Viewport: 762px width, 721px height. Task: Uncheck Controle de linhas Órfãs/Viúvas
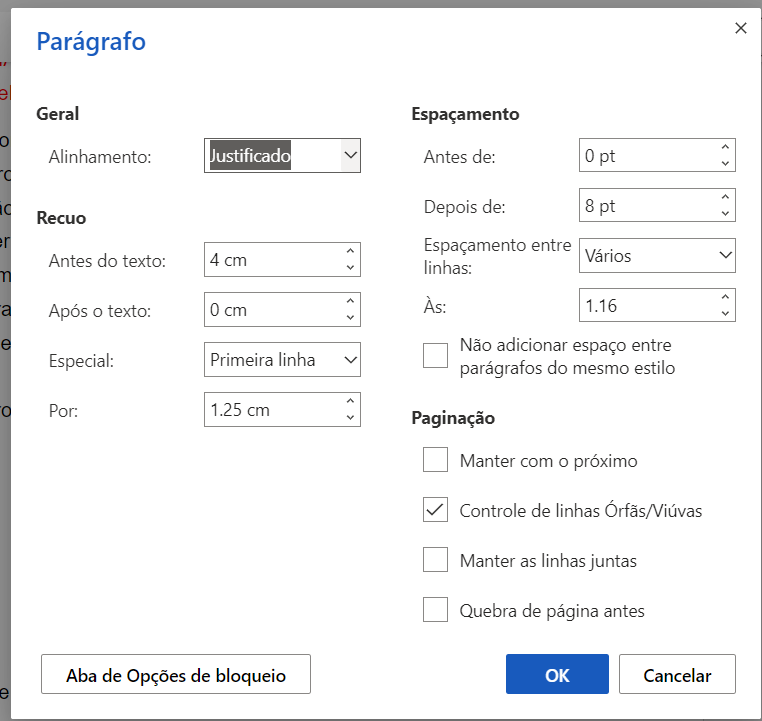pyautogui.click(x=435, y=510)
